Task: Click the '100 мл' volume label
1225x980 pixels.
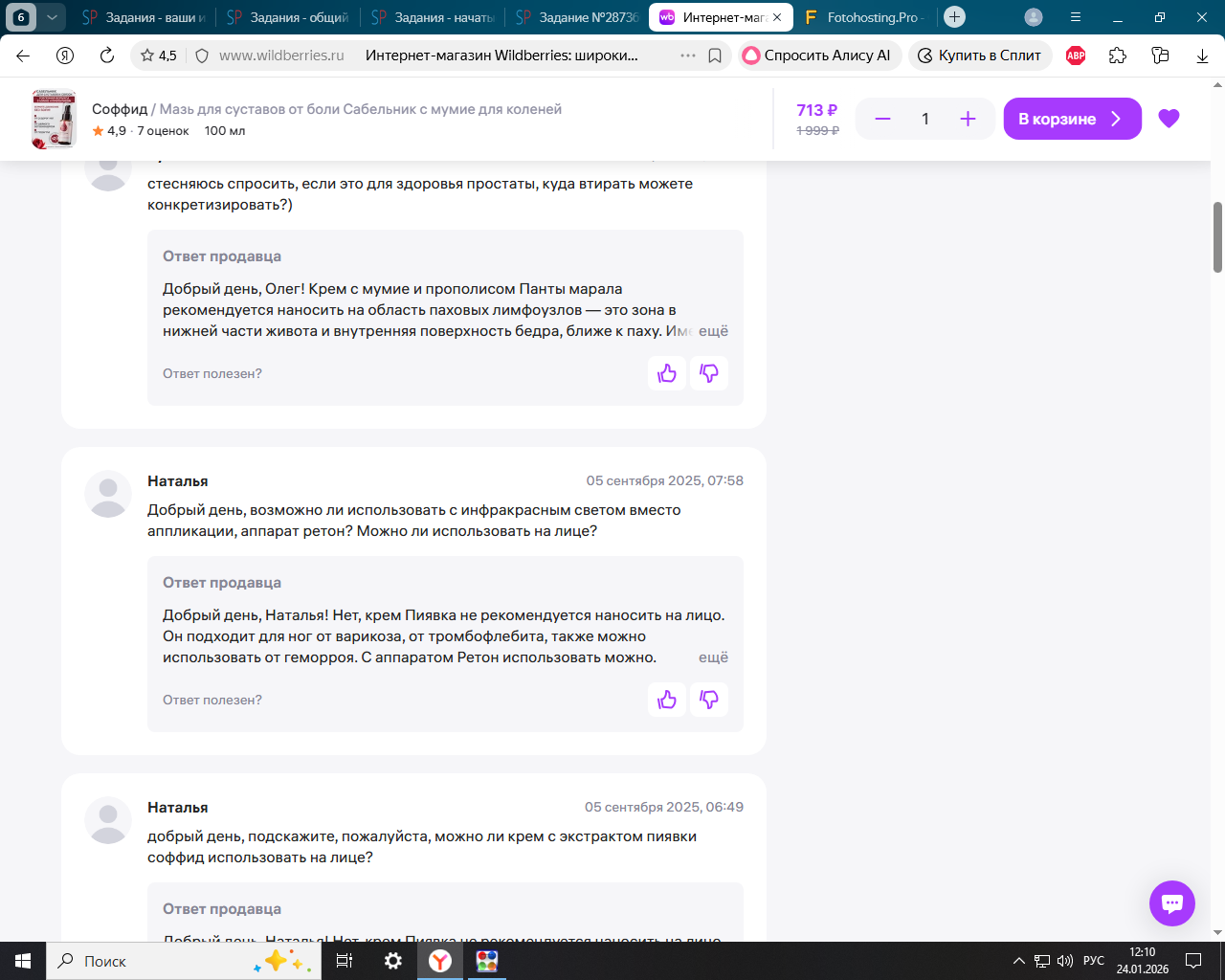Action: (x=225, y=131)
